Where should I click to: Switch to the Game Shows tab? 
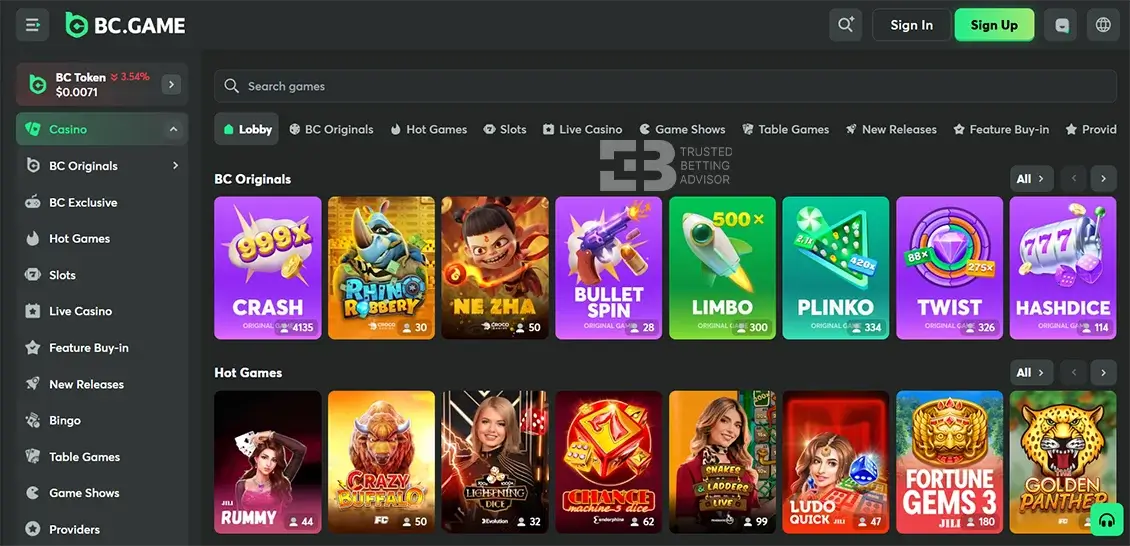[x=682, y=130]
